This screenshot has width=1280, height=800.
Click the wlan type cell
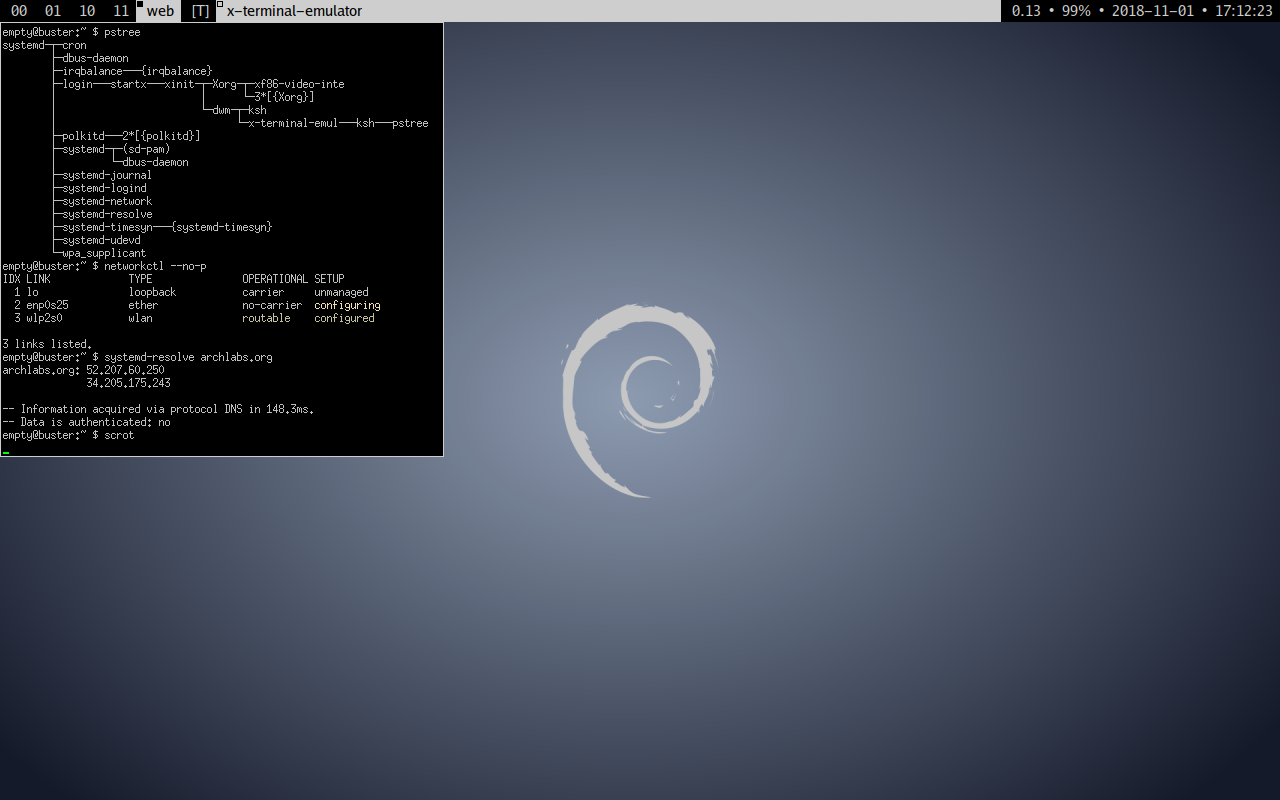click(x=140, y=318)
